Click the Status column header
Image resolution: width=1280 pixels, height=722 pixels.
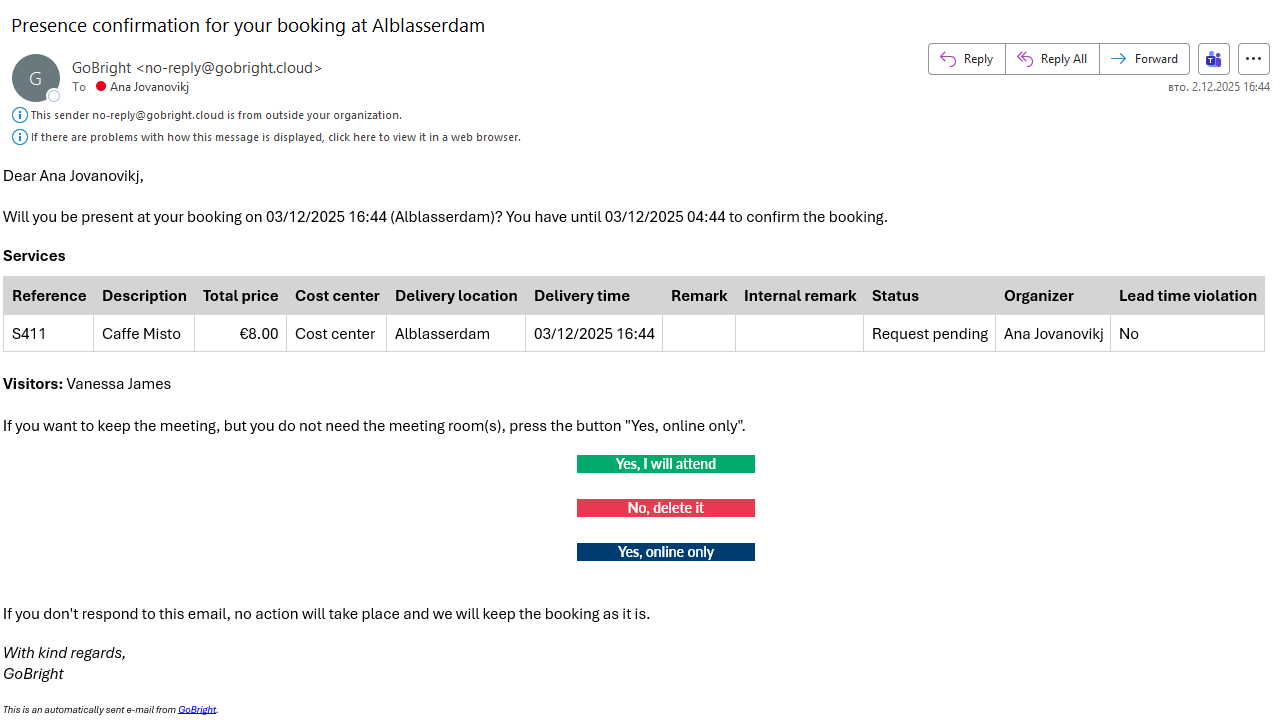pos(895,296)
